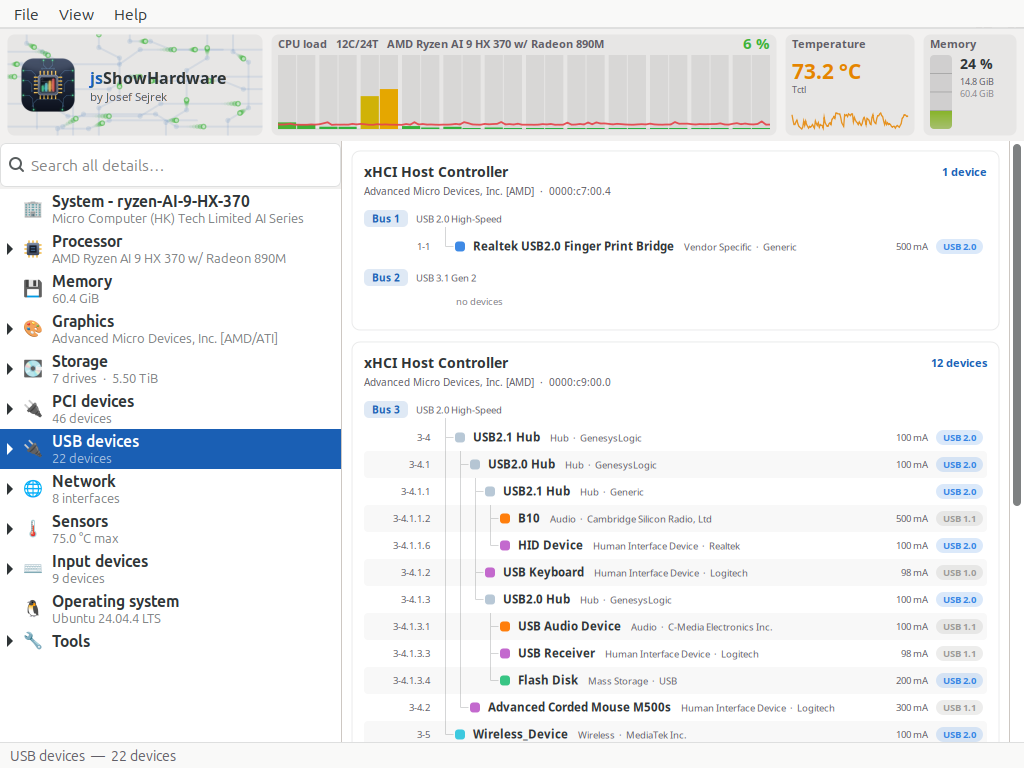Expand the Storage tree node
The width and height of the screenshot is (1024, 768).
point(10,368)
